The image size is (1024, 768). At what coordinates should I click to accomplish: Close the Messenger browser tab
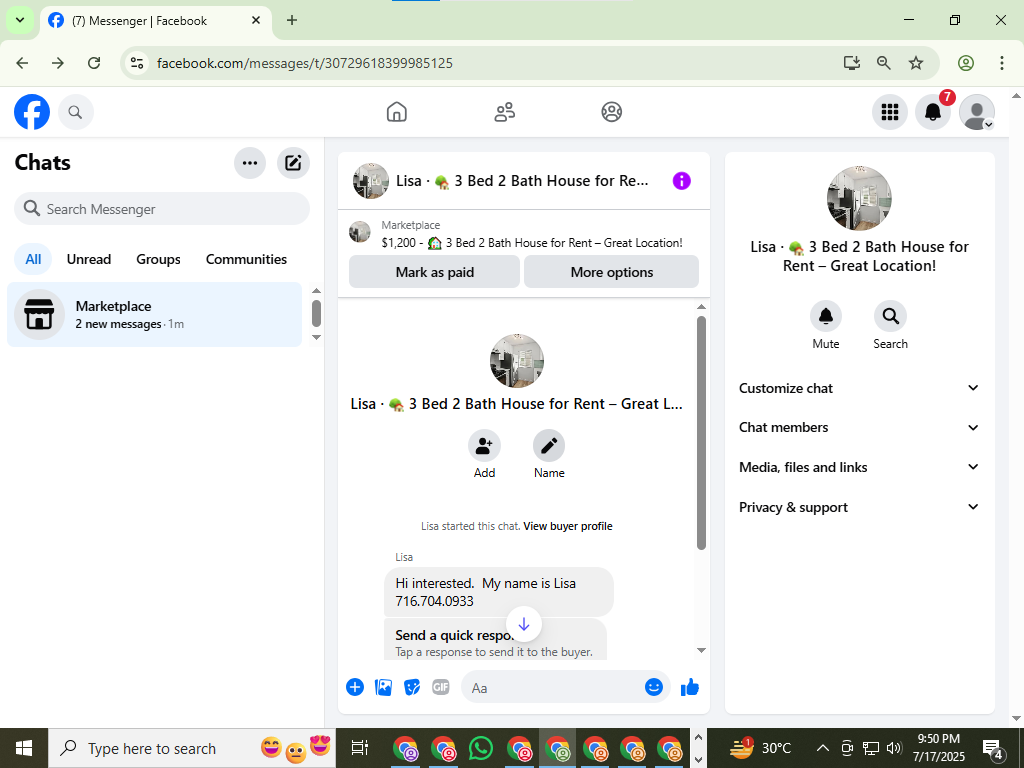coord(256,20)
